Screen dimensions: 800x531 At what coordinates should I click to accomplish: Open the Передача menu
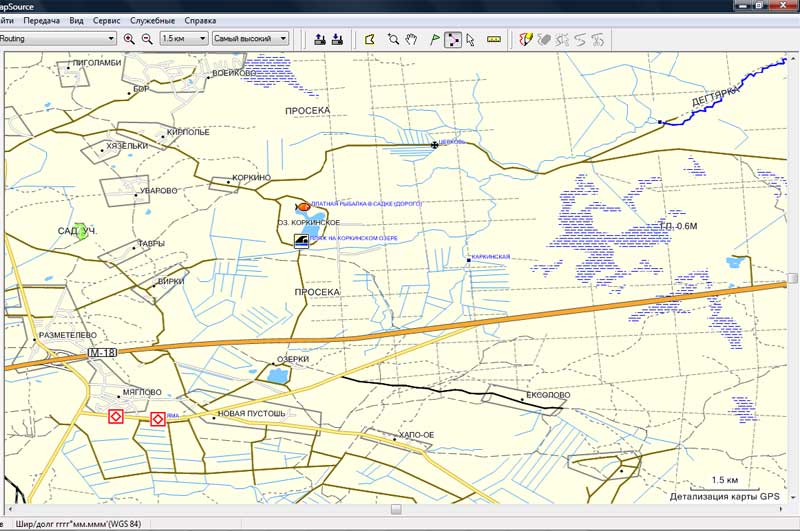click(41, 20)
